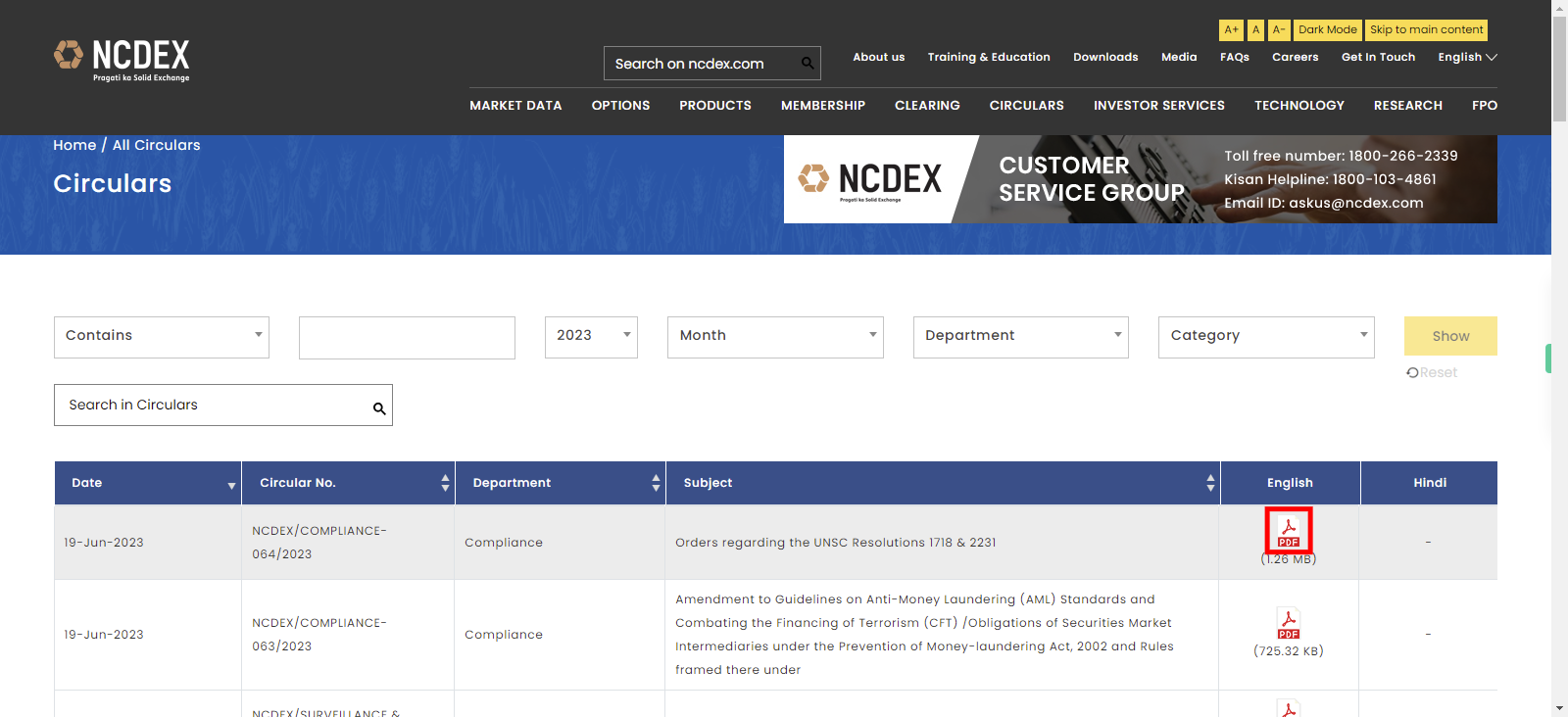Click the scrollbar down arrow

(x=1559, y=708)
